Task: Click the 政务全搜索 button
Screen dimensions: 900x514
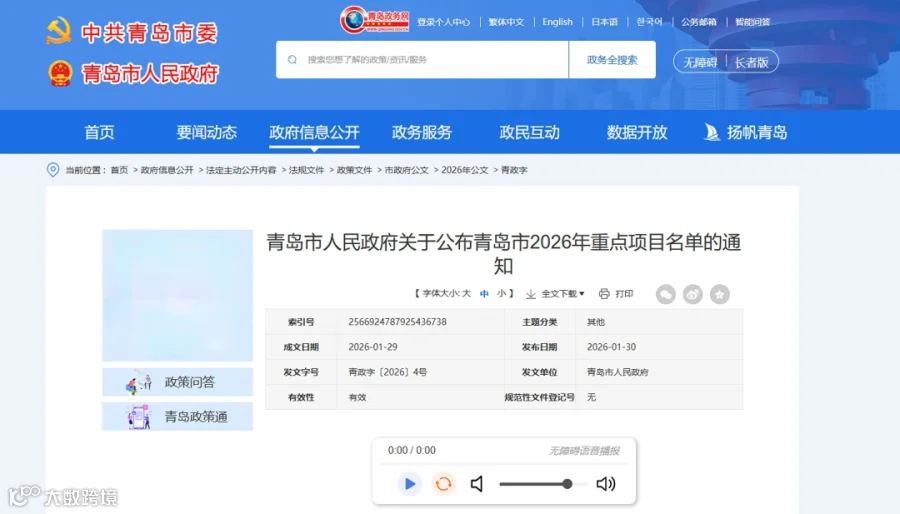Action: click(x=612, y=60)
